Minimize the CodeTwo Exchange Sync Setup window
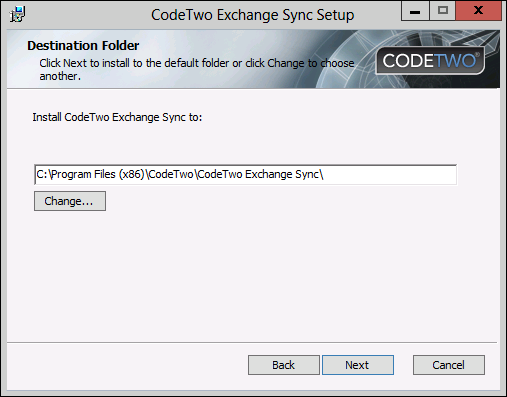The image size is (507, 397). 415,11
